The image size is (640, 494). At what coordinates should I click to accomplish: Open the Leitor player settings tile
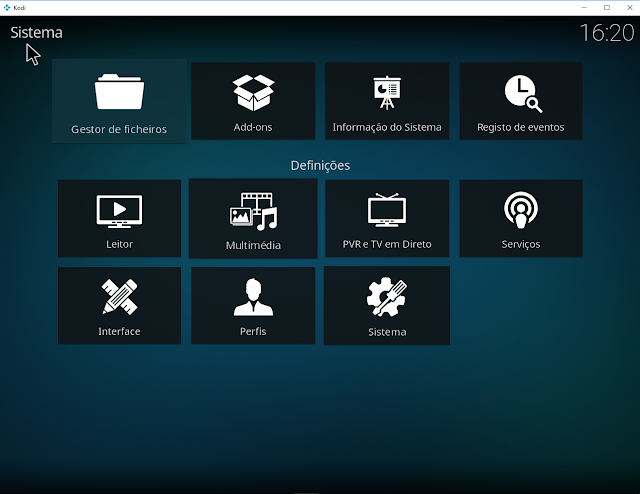coord(119,218)
